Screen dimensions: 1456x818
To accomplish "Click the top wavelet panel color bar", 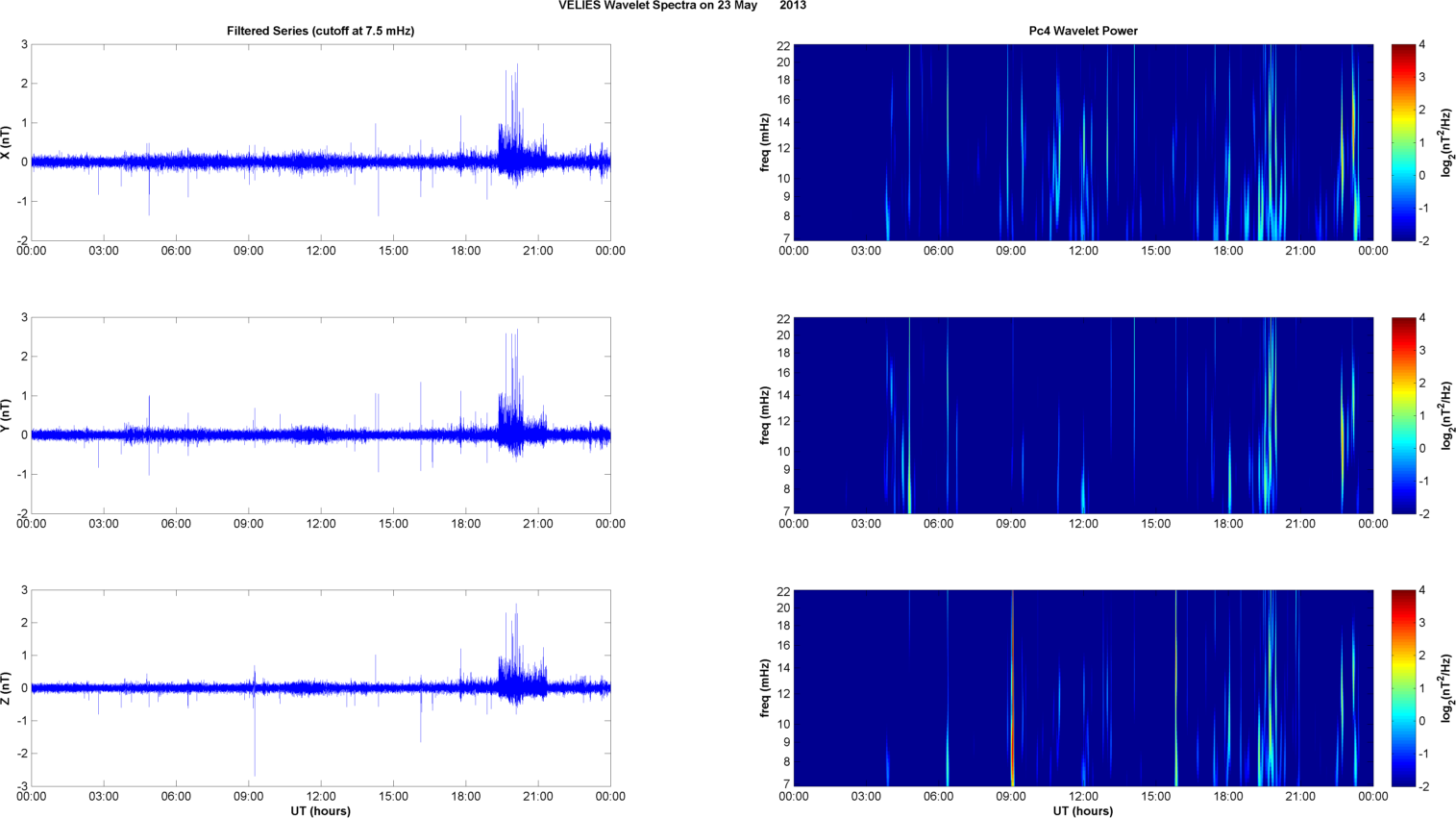I will [1403, 142].
